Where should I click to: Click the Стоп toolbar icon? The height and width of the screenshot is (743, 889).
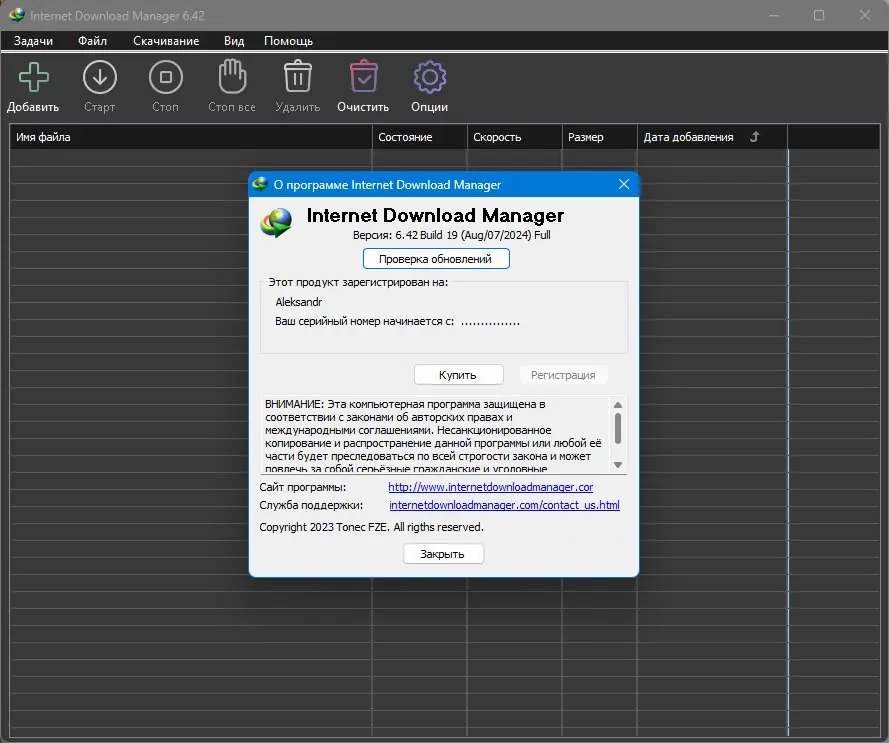click(x=166, y=77)
